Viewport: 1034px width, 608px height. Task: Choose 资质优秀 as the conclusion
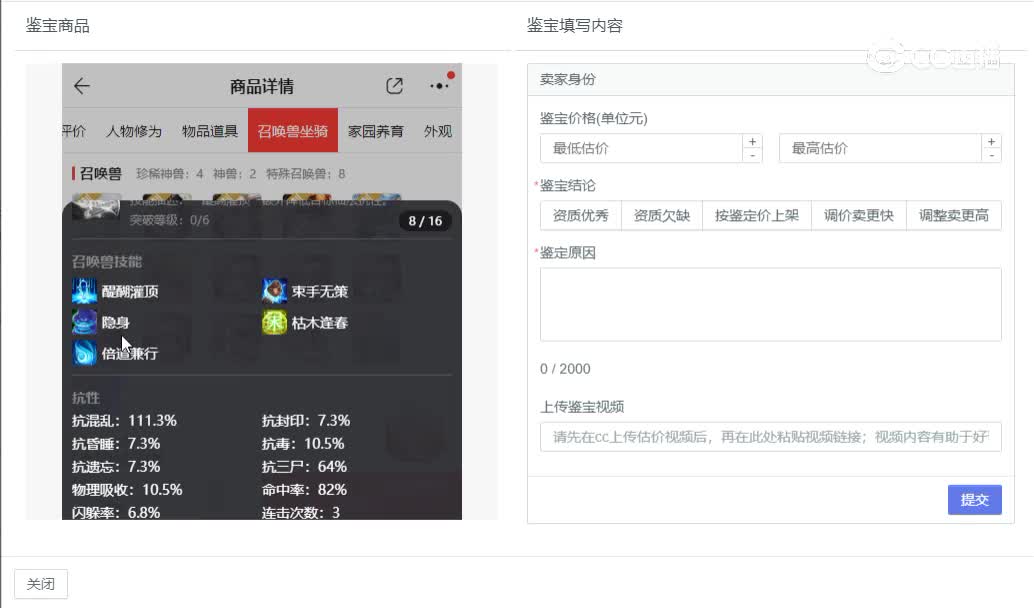(580, 216)
